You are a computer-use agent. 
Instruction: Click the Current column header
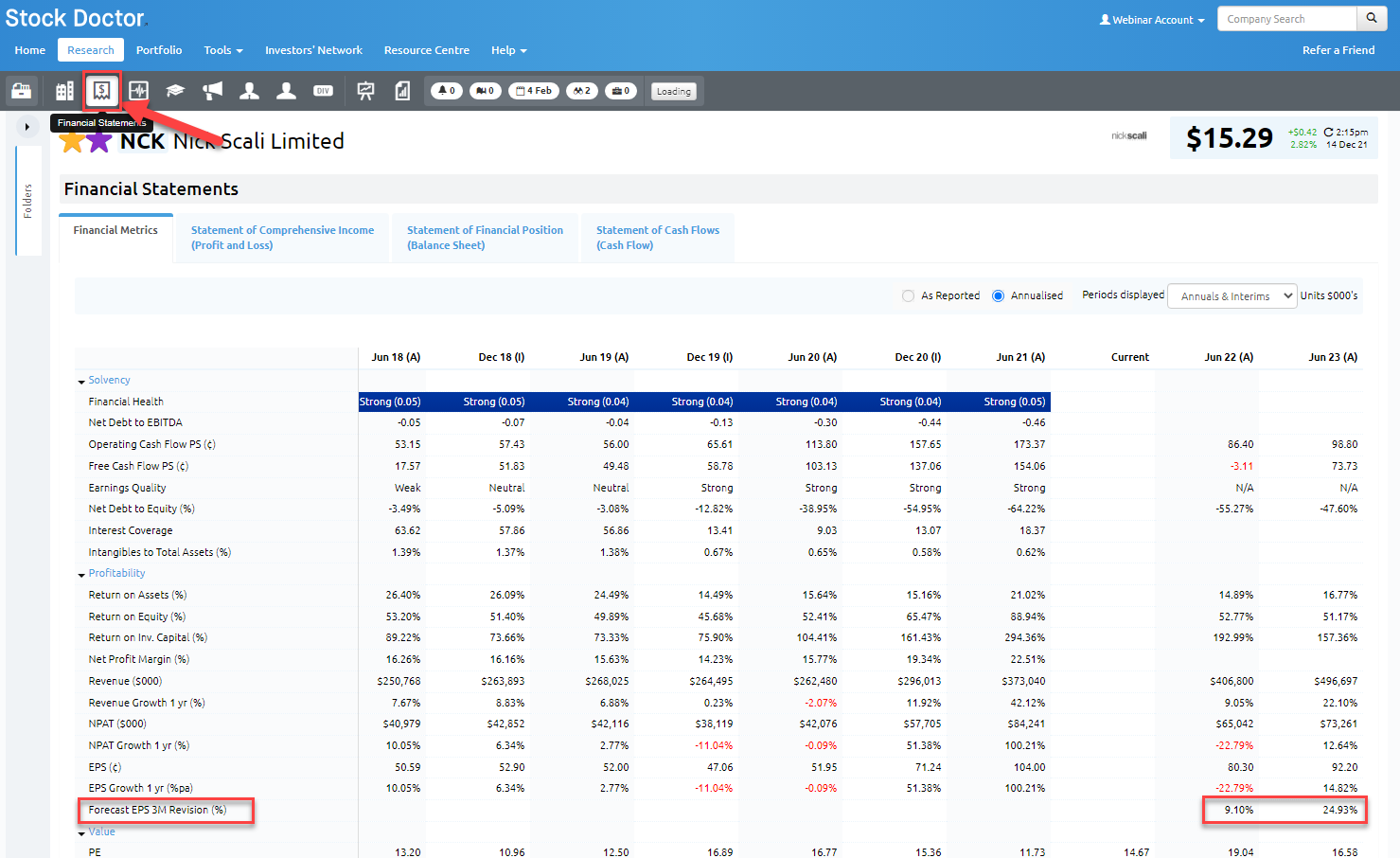click(1130, 357)
